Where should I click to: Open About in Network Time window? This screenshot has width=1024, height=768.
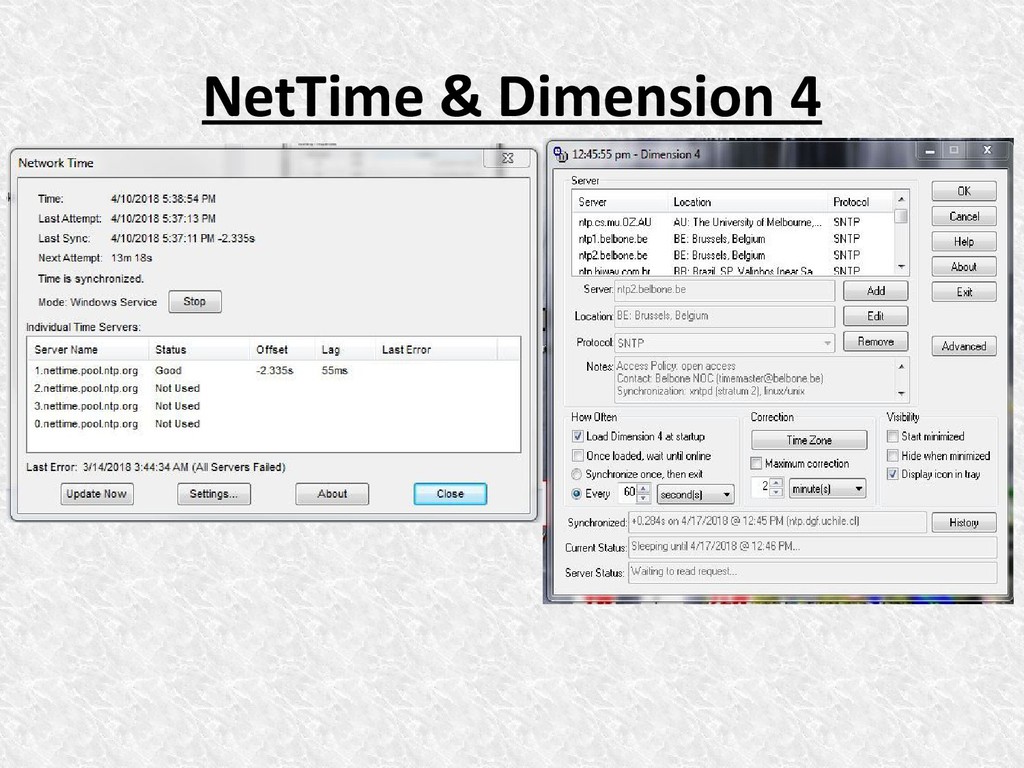(332, 494)
